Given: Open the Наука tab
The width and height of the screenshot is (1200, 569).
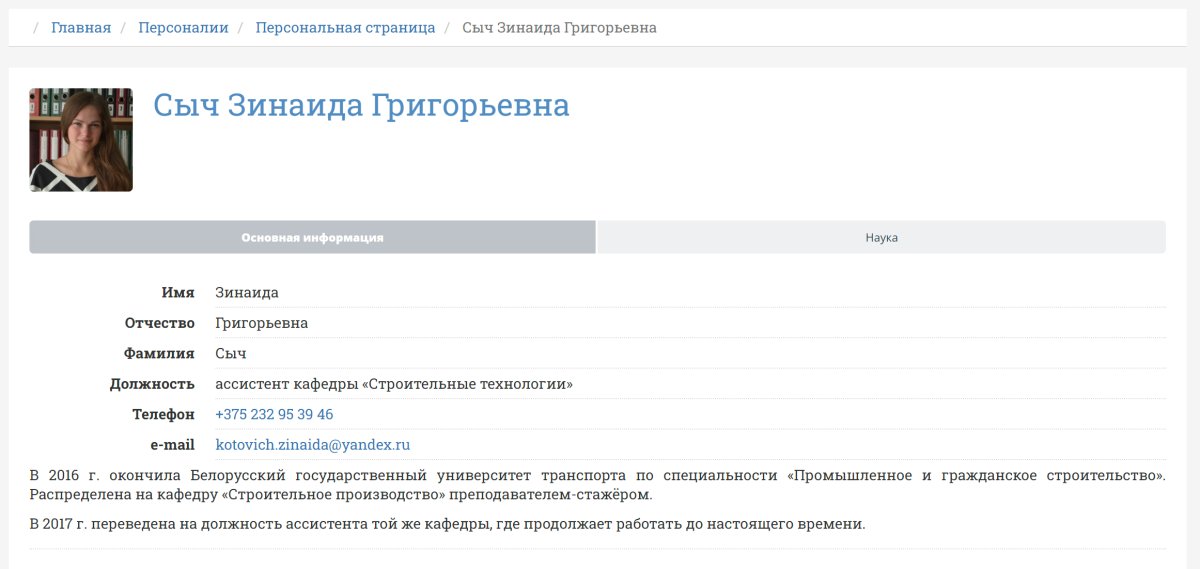Looking at the screenshot, I should tap(881, 238).
